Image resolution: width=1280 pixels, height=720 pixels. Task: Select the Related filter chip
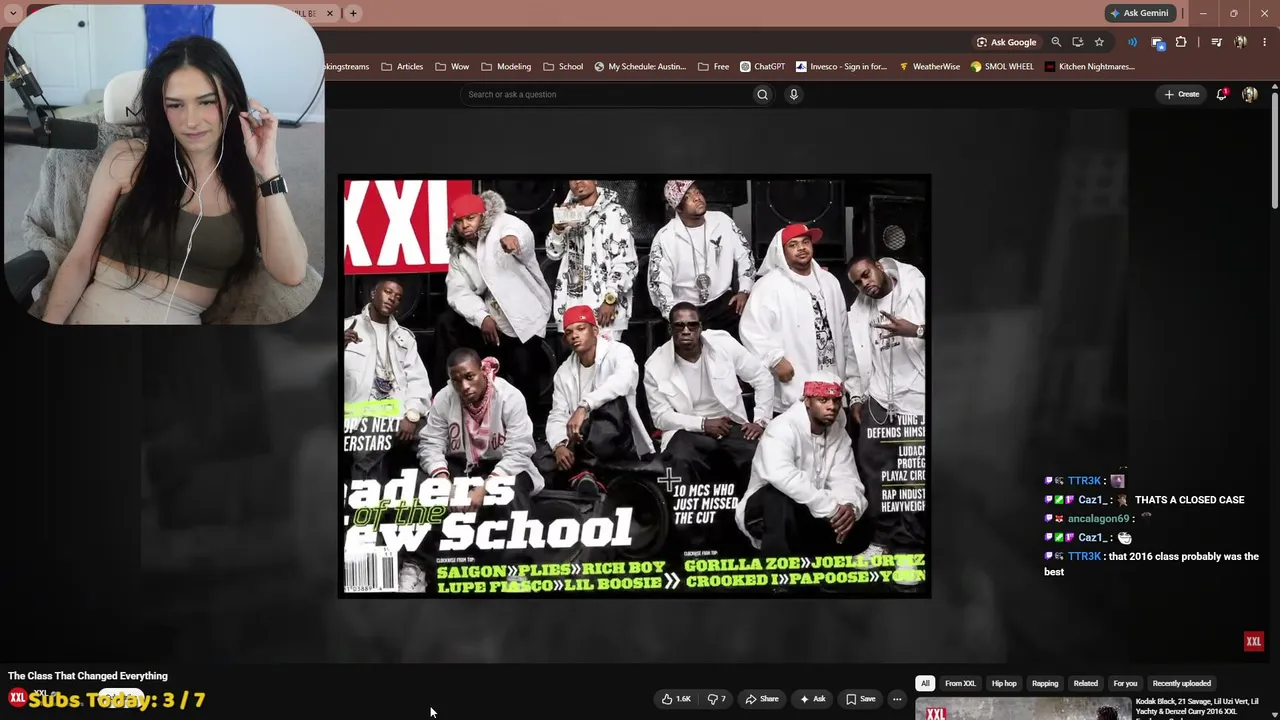[1086, 684]
